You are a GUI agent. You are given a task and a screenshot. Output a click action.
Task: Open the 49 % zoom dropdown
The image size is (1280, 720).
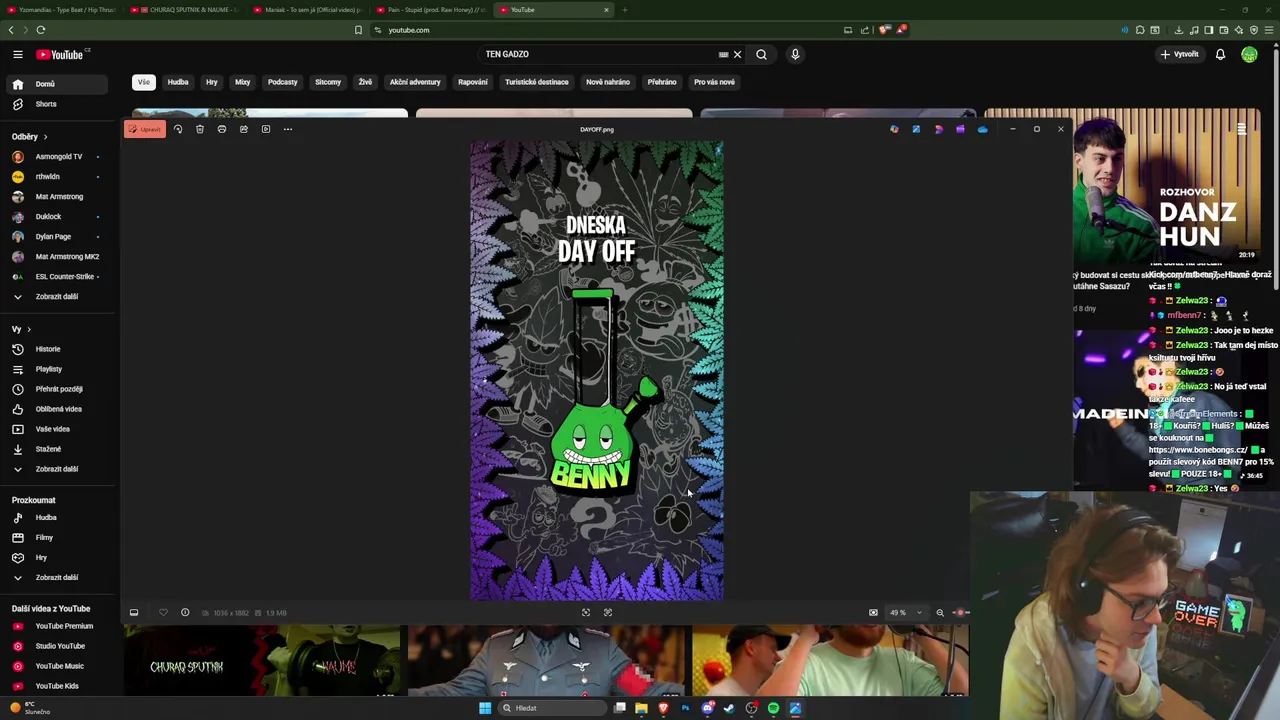coord(906,613)
